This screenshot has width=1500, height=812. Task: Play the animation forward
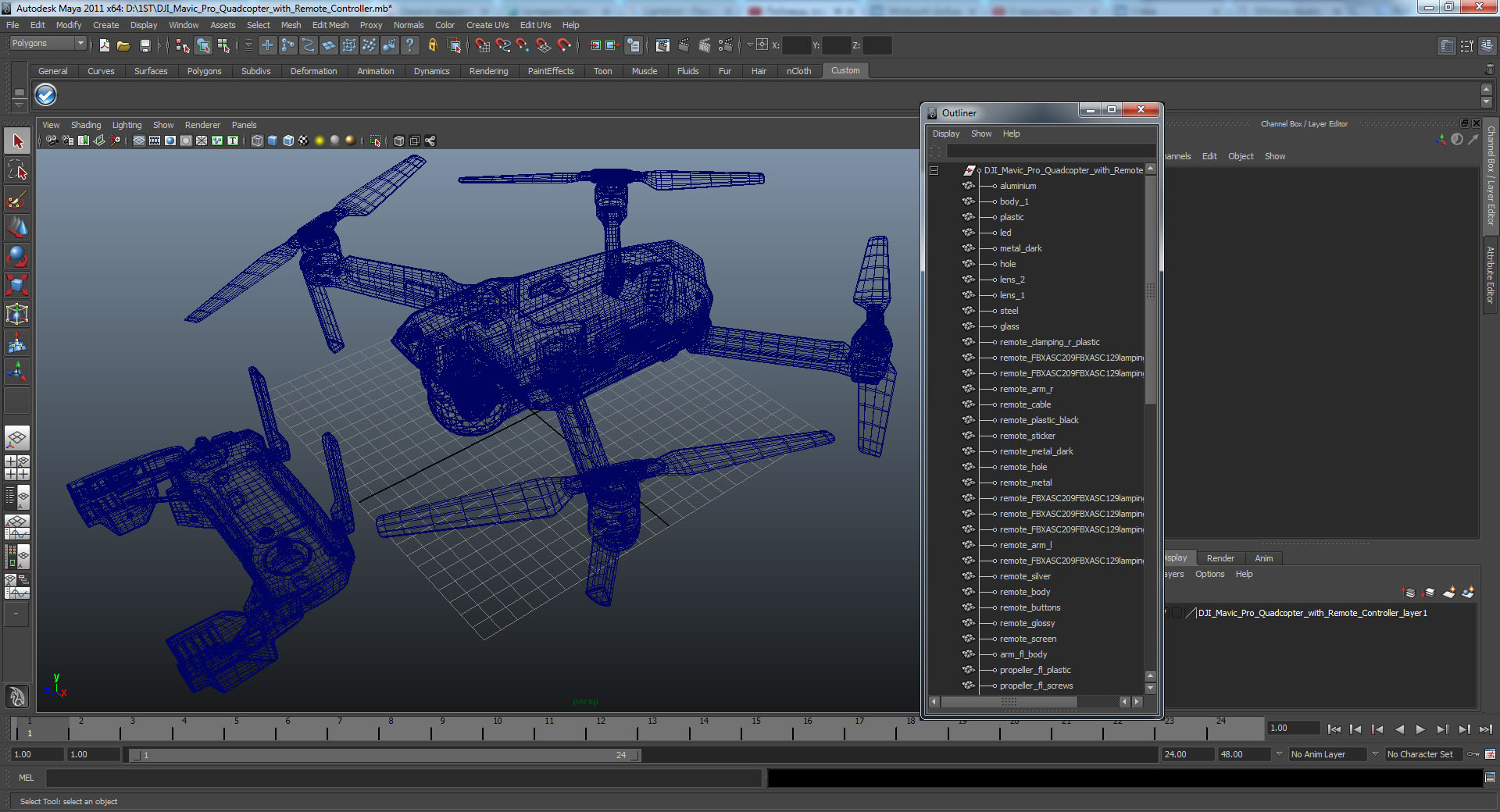coord(1420,729)
